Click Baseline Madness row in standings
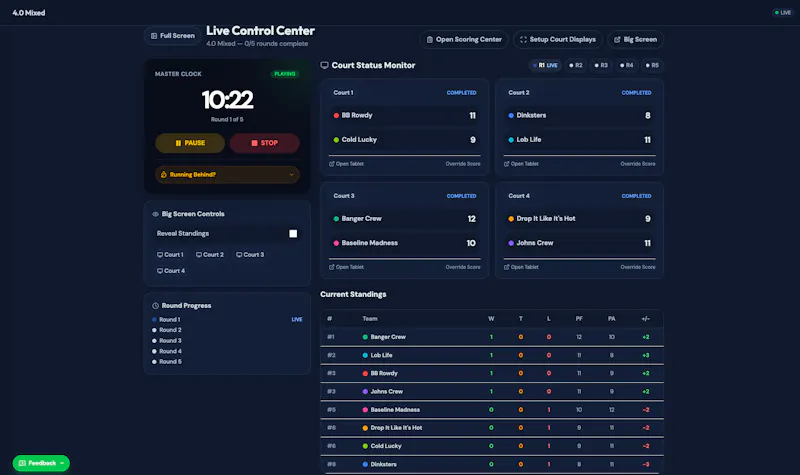The image size is (800, 475). click(492, 410)
